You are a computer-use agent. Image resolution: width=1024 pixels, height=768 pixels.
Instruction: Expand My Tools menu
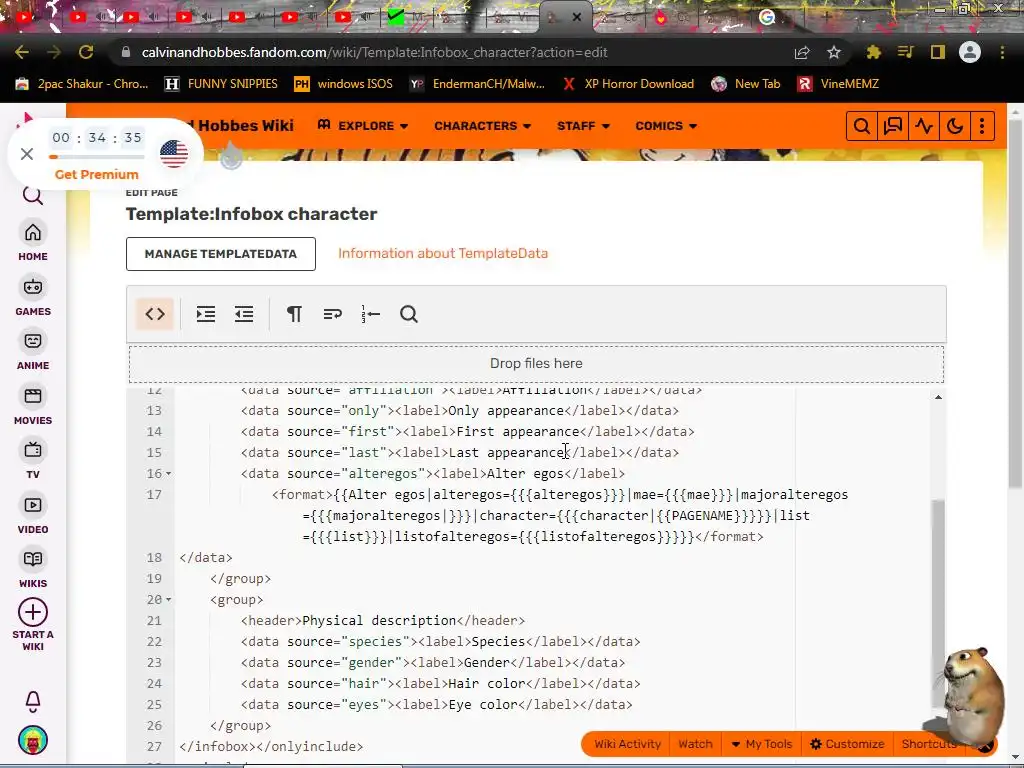pos(761,744)
